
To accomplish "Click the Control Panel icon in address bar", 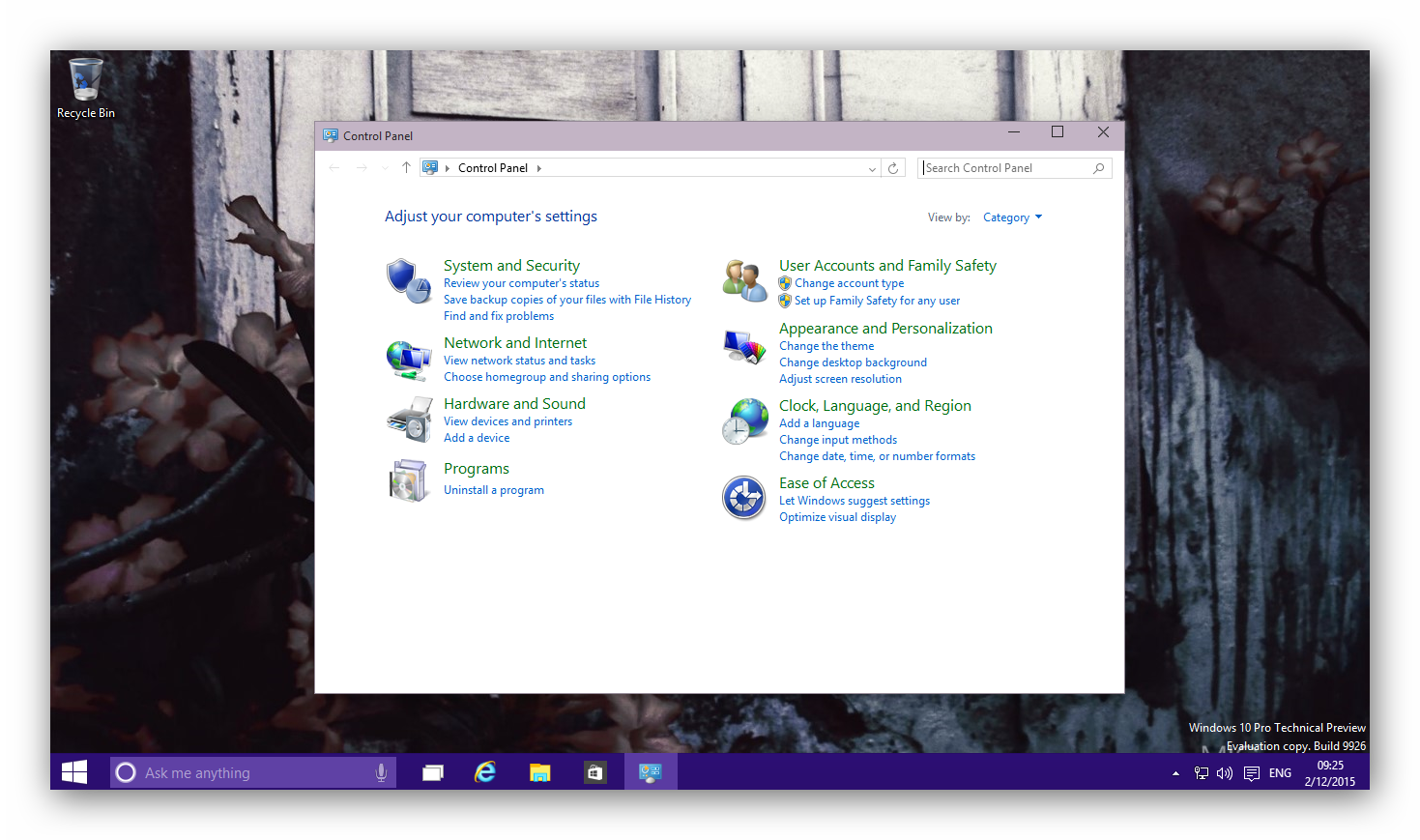I will 430,168.
